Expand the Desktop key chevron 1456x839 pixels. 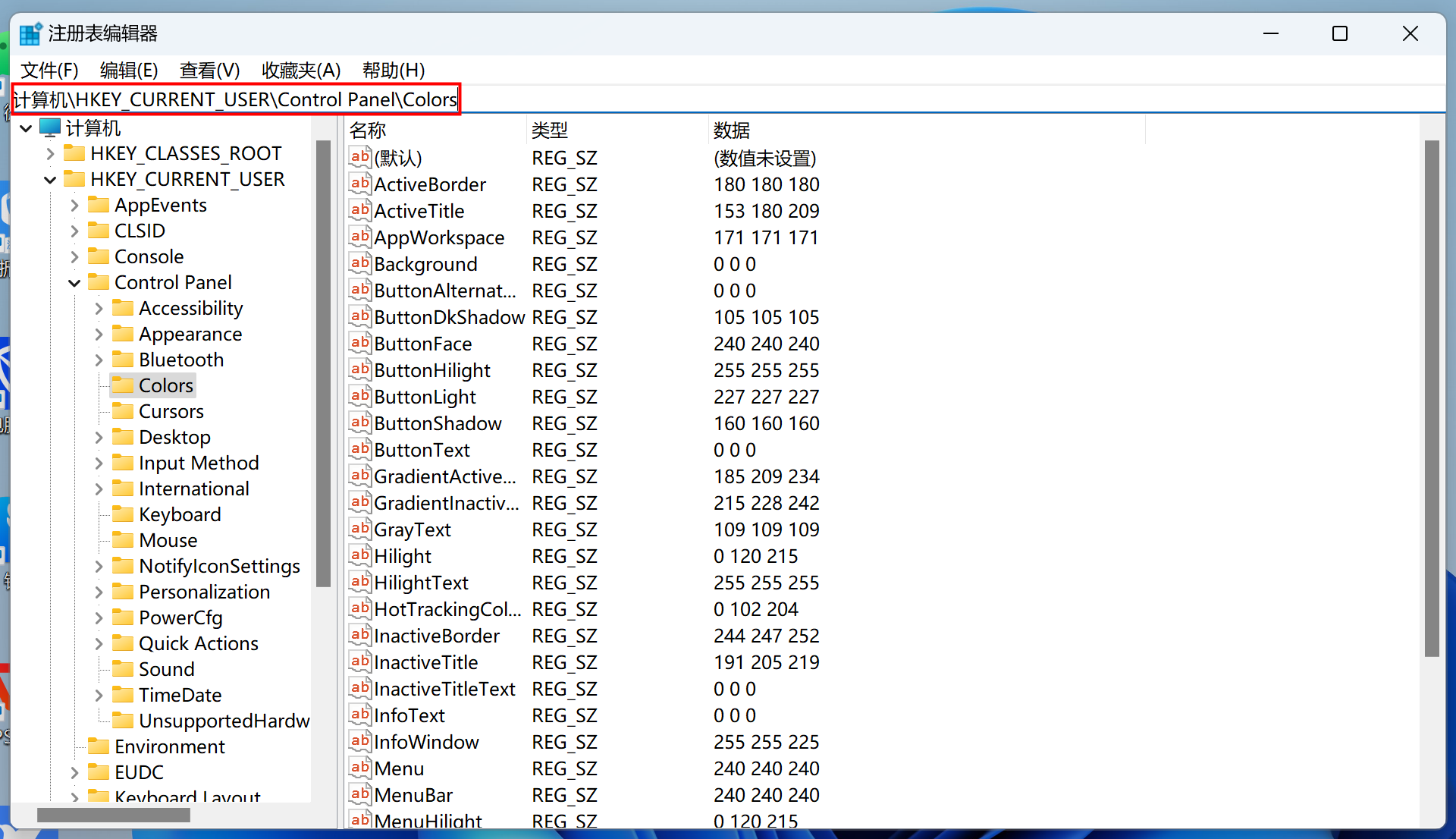[99, 438]
